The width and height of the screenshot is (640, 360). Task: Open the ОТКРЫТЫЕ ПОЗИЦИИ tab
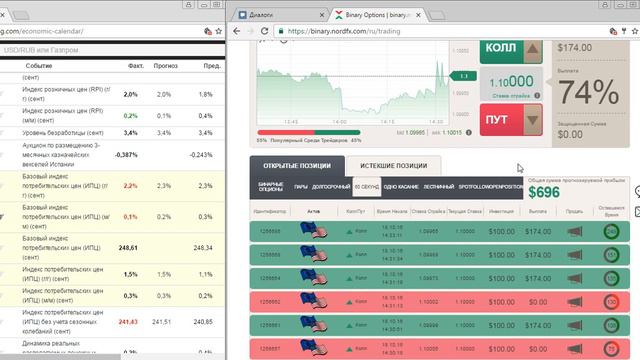pyautogui.click(x=297, y=166)
